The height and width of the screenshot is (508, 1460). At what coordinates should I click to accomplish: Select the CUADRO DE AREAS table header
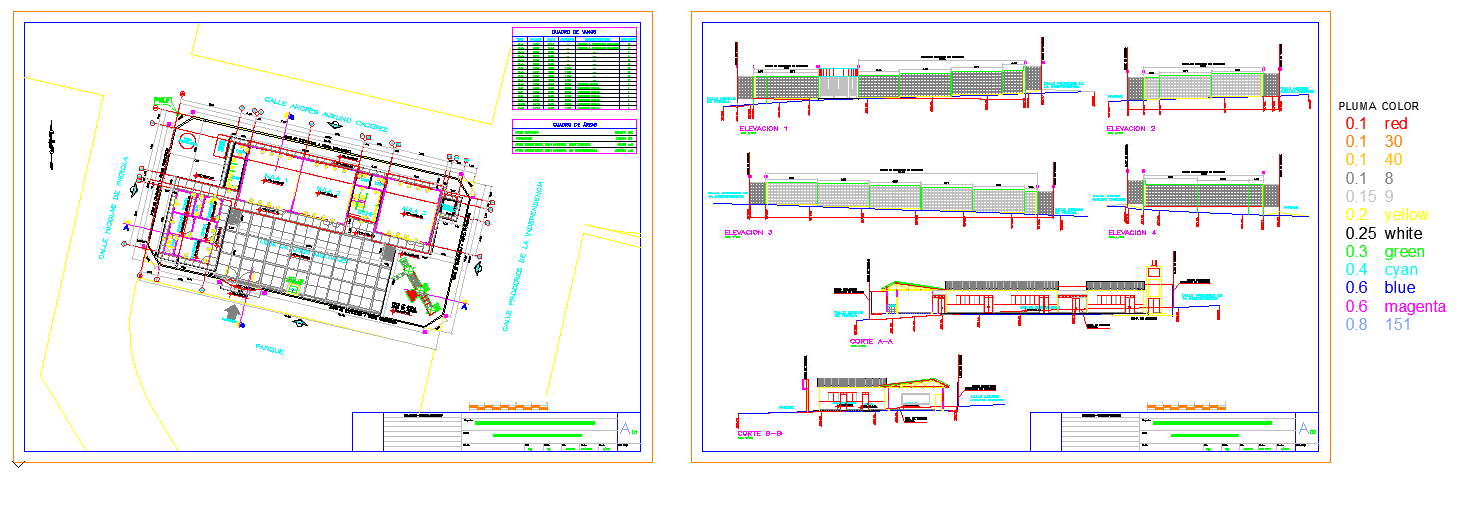point(574,125)
